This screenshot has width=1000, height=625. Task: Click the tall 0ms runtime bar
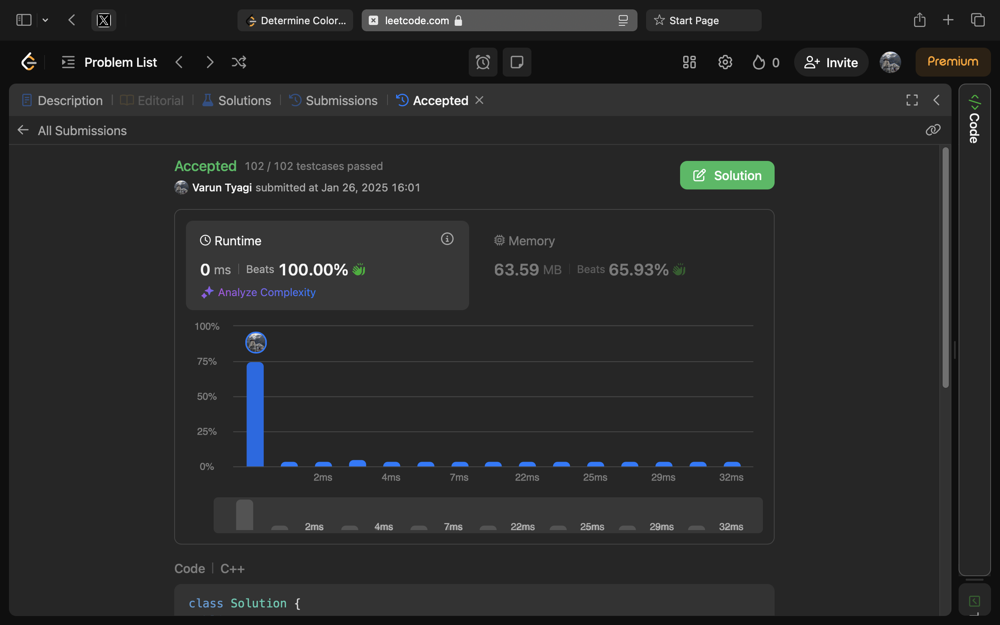click(255, 415)
